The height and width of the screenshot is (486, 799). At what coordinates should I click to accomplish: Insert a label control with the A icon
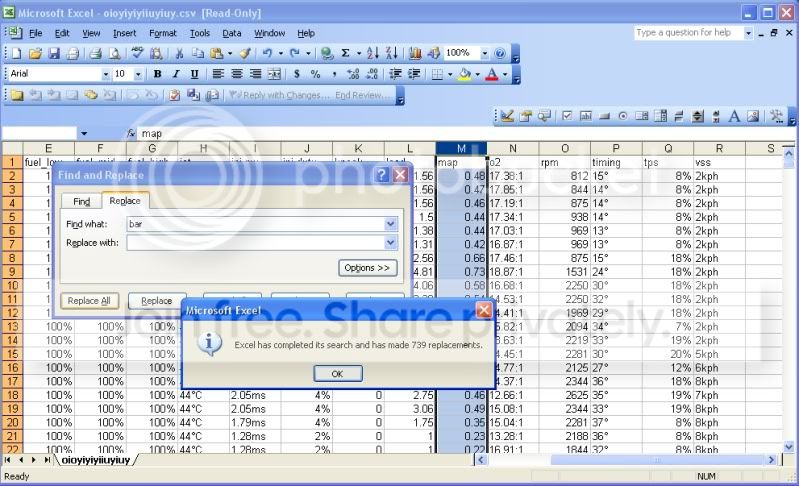tap(734, 116)
